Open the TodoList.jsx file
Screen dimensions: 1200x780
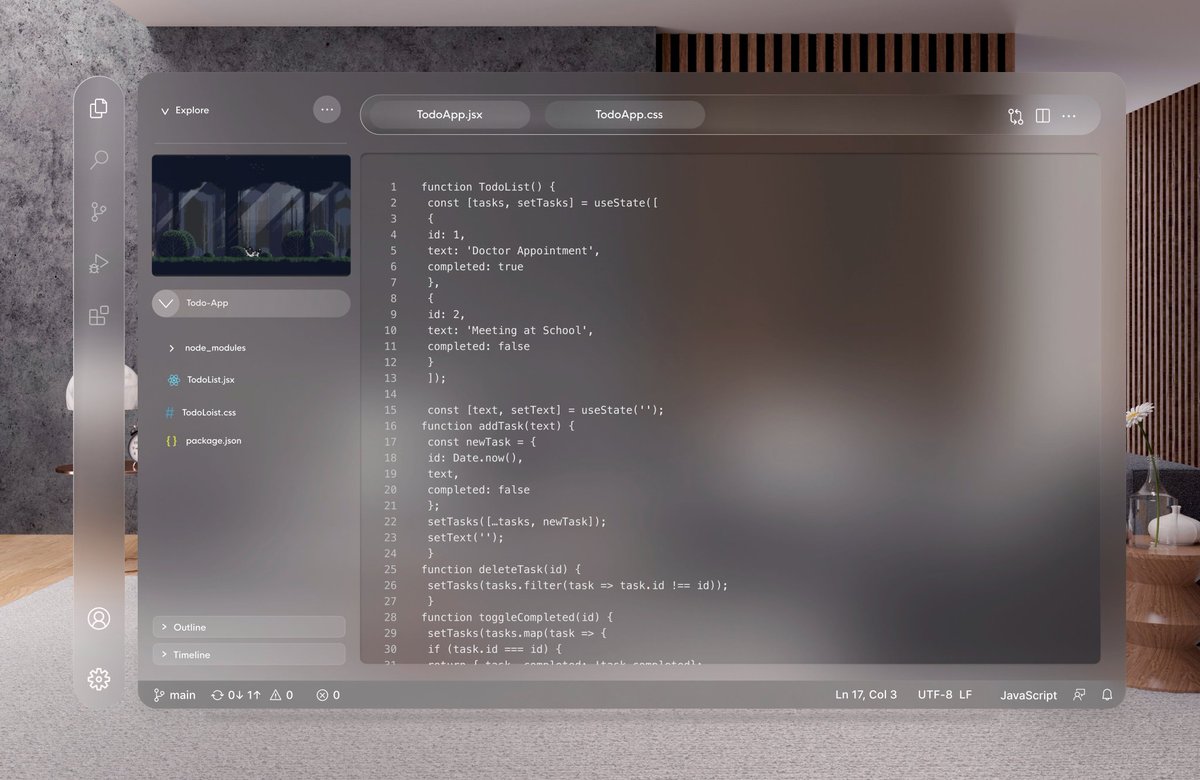point(210,380)
